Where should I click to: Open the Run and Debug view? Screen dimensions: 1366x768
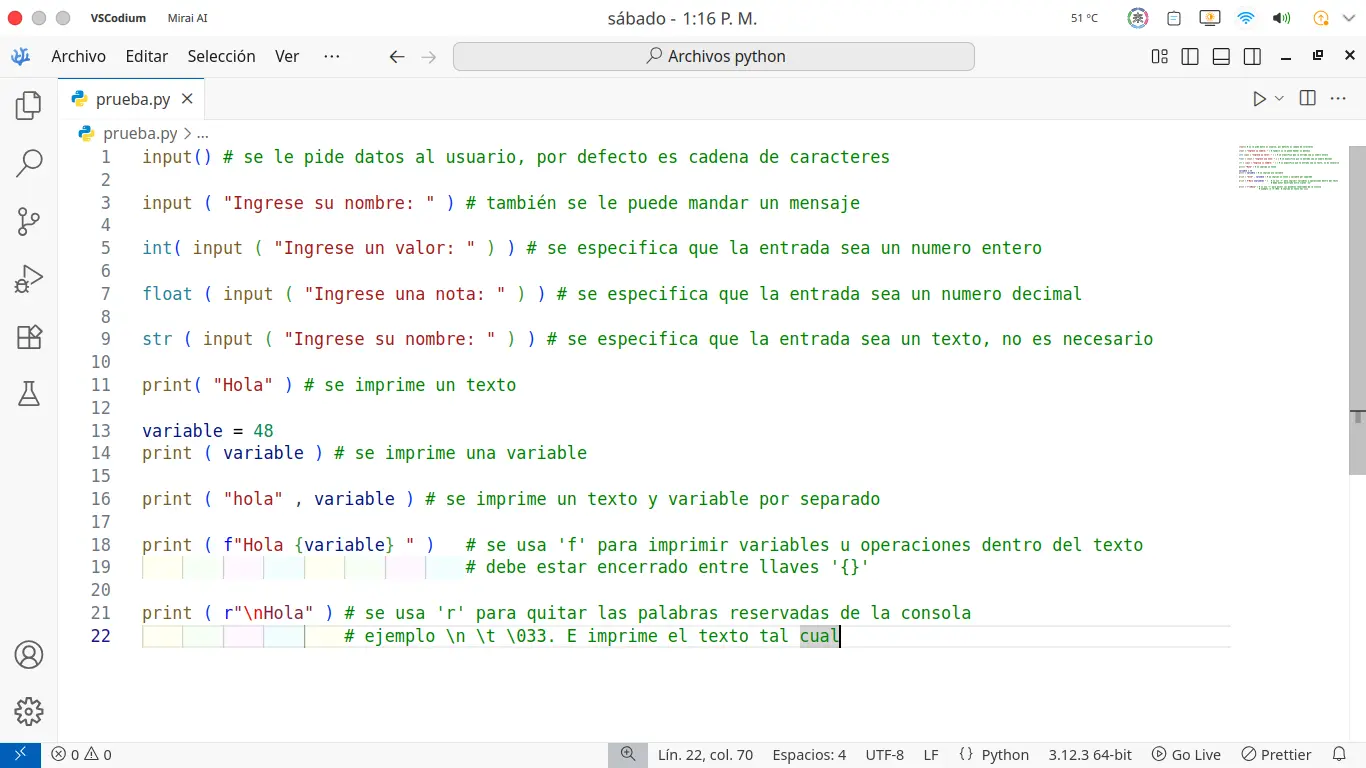tap(29, 279)
